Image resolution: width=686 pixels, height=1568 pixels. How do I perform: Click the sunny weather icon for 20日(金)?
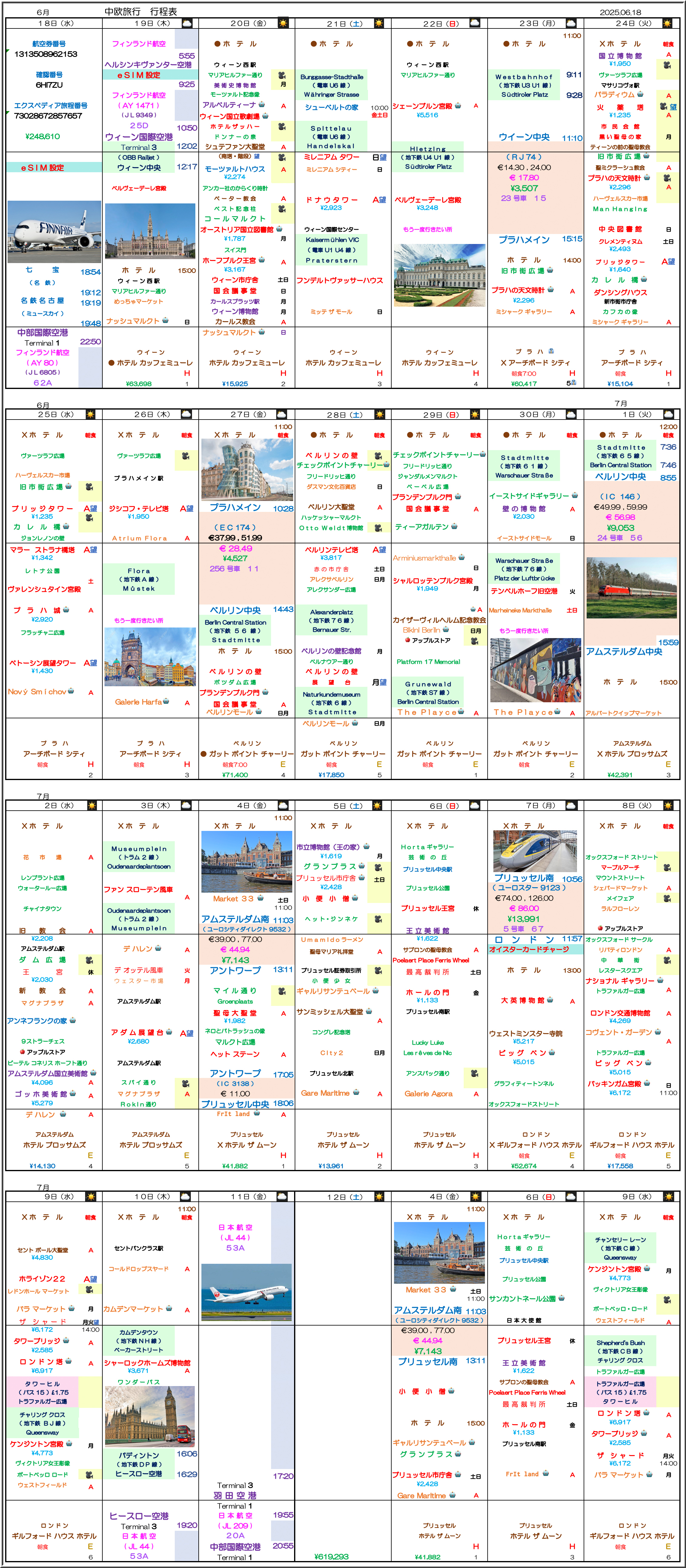point(283,23)
